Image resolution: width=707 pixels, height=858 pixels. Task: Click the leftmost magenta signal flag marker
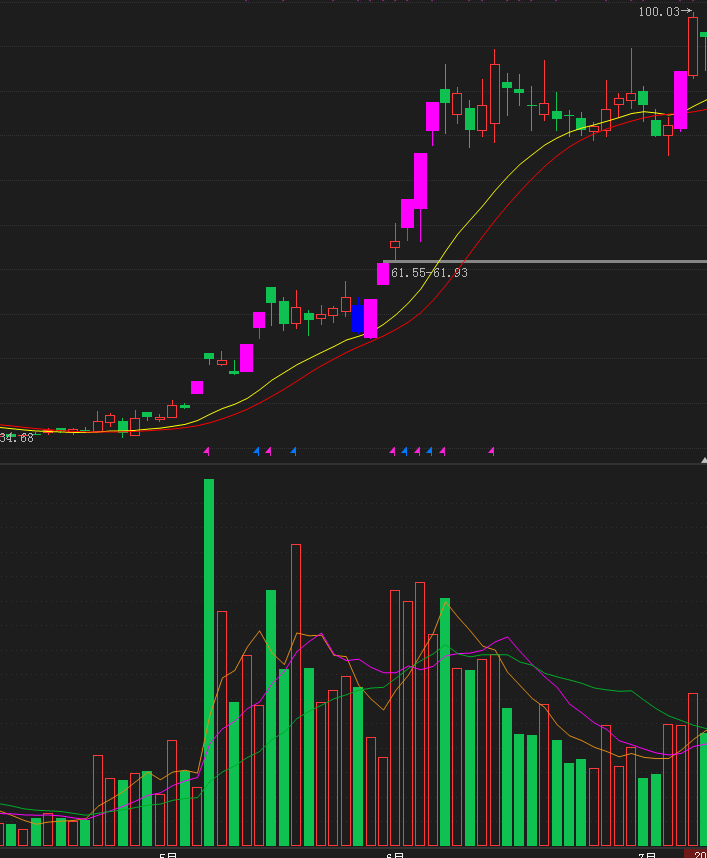tap(206, 451)
